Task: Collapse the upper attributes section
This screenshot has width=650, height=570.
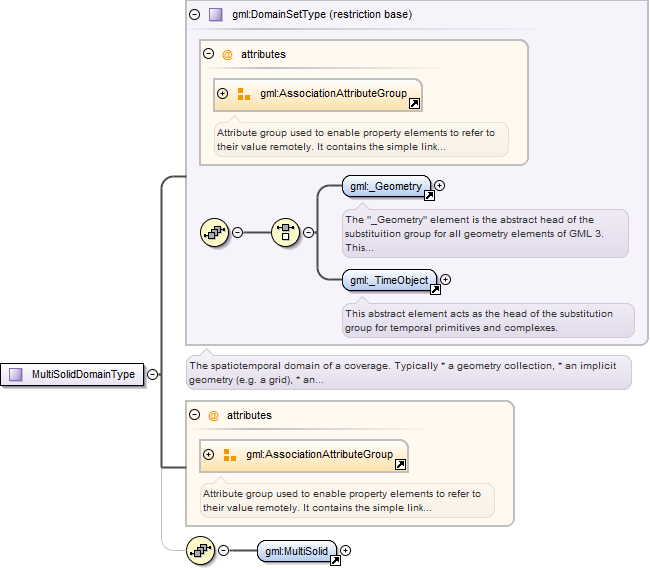Action: [209, 53]
